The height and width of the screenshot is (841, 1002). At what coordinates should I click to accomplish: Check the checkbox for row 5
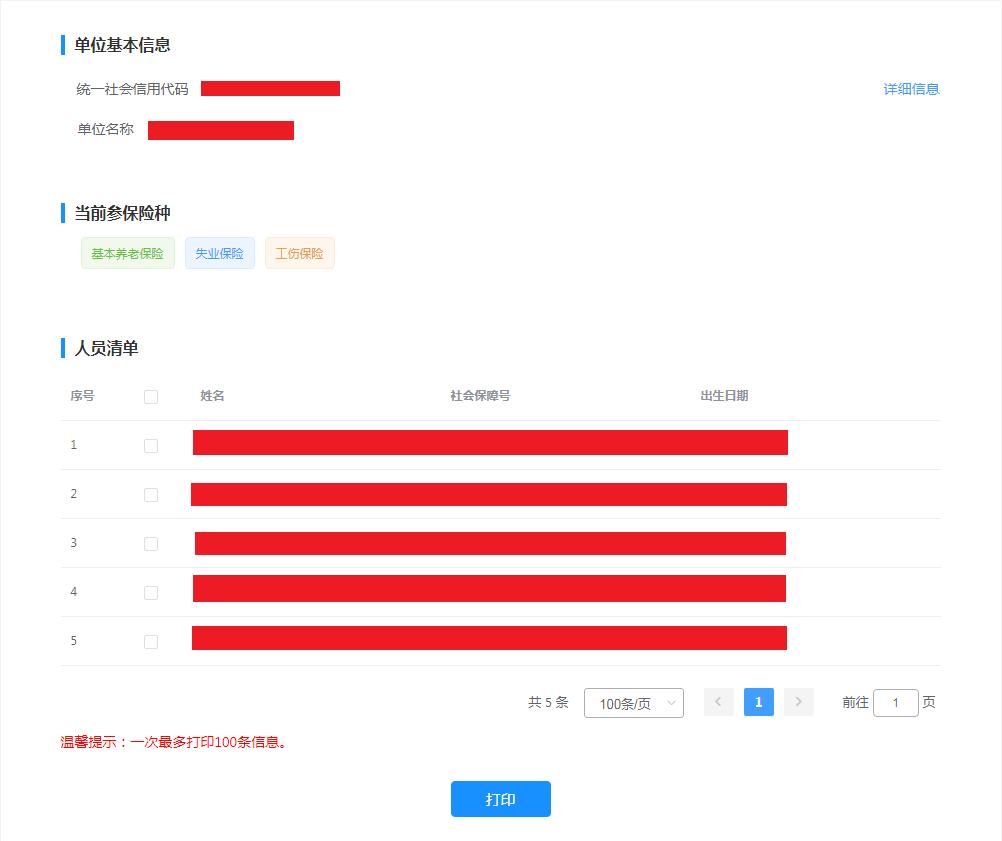coord(151,641)
